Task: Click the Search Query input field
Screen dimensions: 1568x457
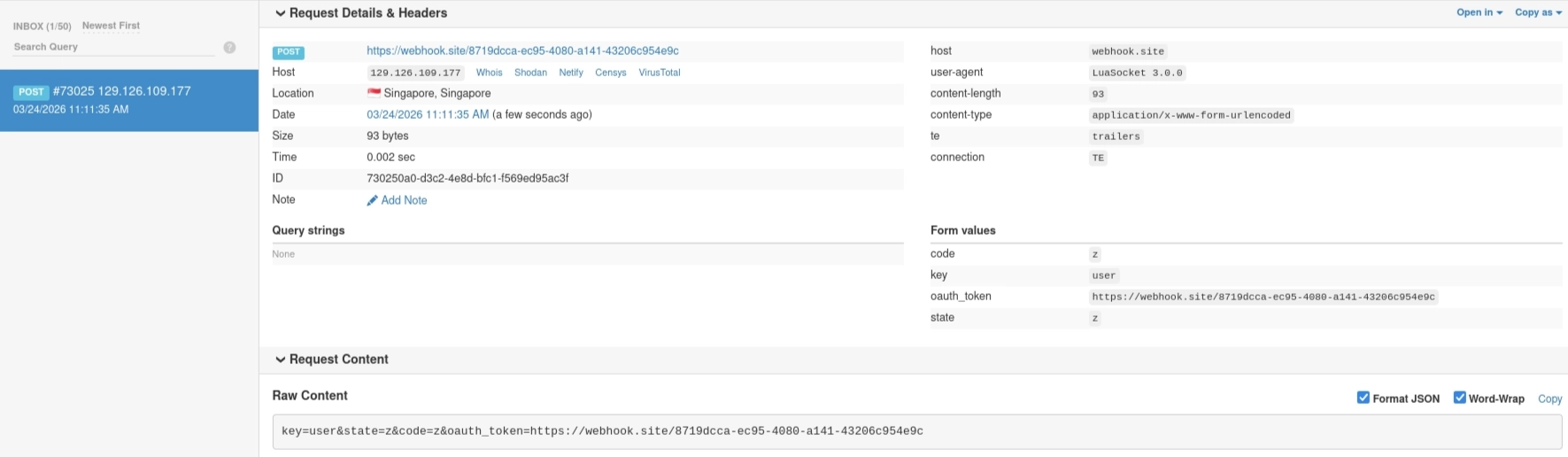Action: point(113,47)
